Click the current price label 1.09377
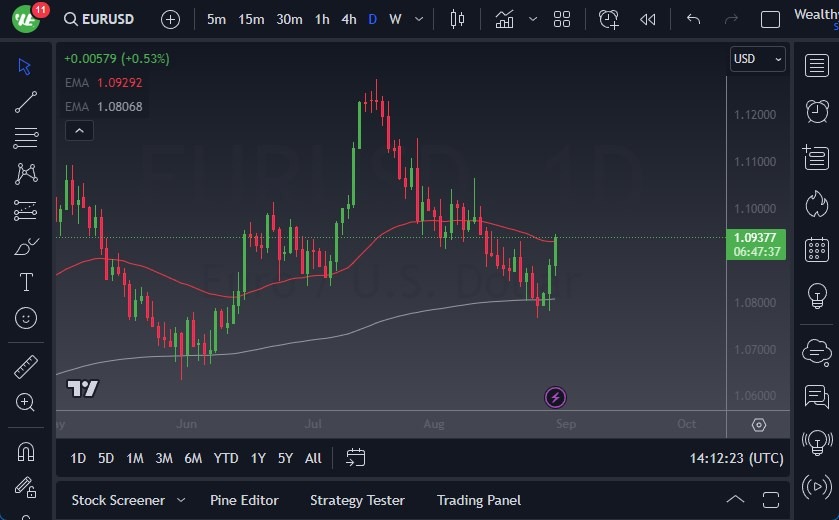Viewport: 839px width, 520px height. 755,238
